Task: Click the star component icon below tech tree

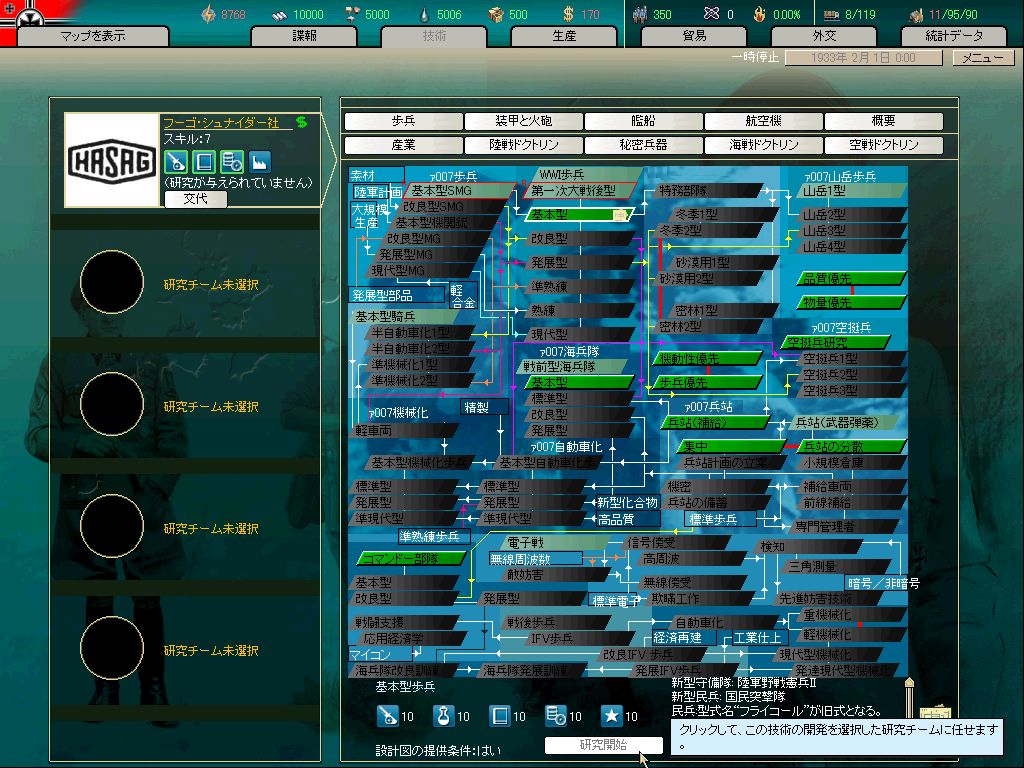Action: point(612,716)
